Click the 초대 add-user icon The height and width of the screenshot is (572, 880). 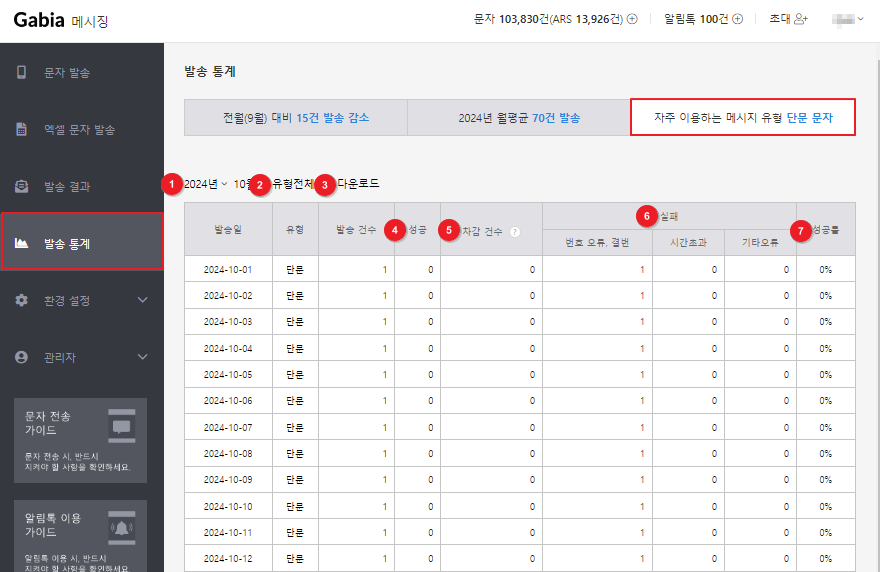point(801,19)
